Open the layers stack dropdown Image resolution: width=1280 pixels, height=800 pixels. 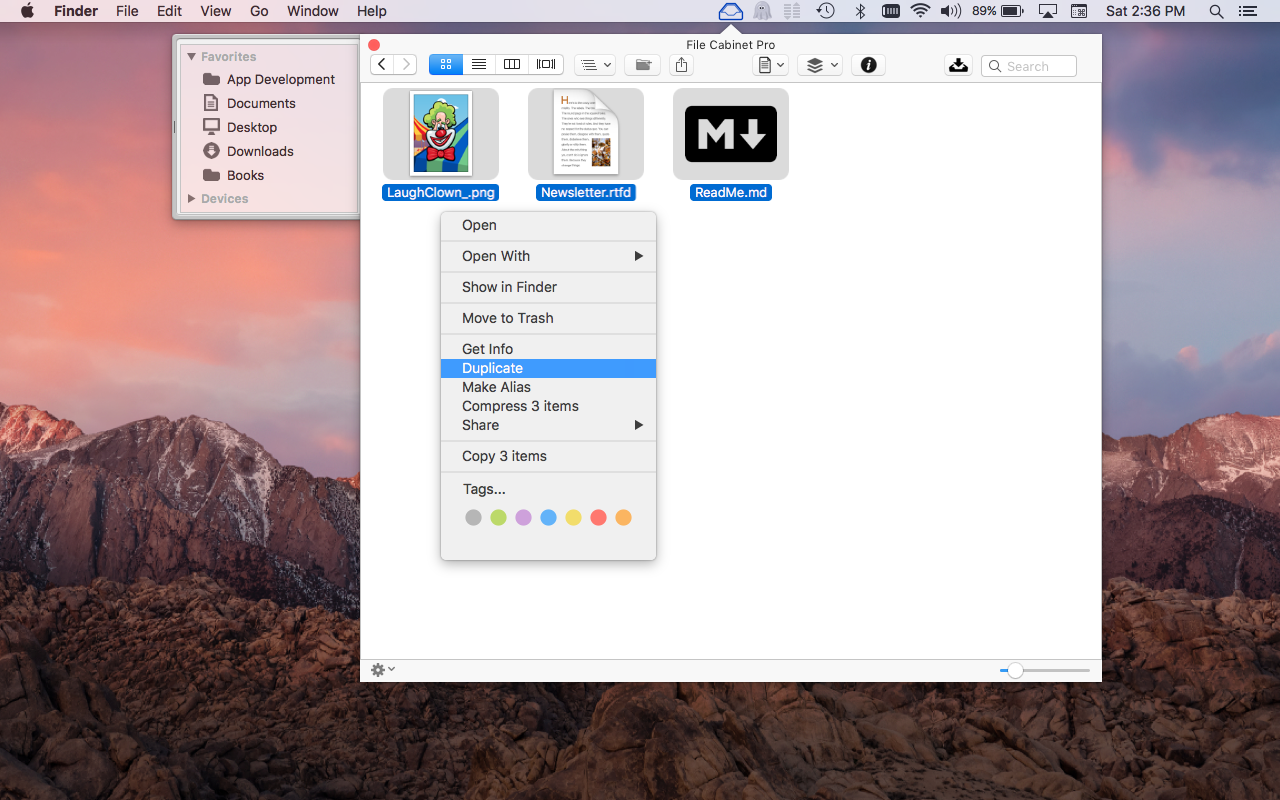click(x=820, y=65)
